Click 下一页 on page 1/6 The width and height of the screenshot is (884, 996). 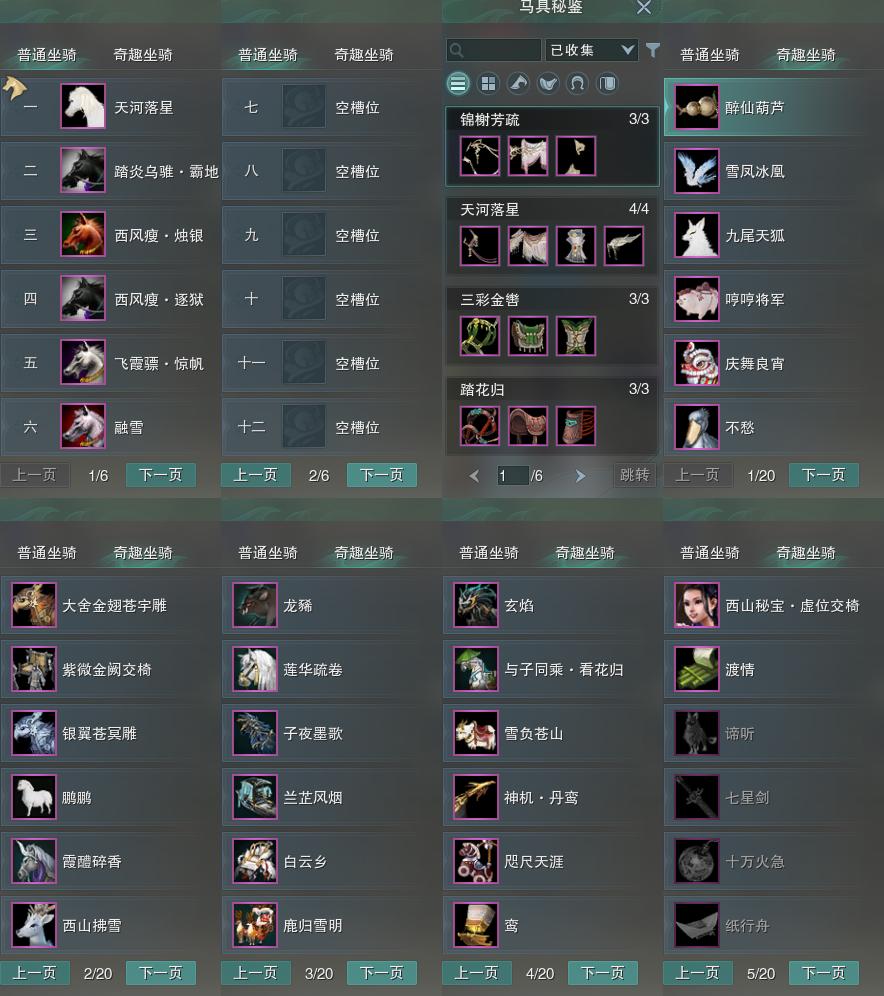pyautogui.click(x=161, y=475)
